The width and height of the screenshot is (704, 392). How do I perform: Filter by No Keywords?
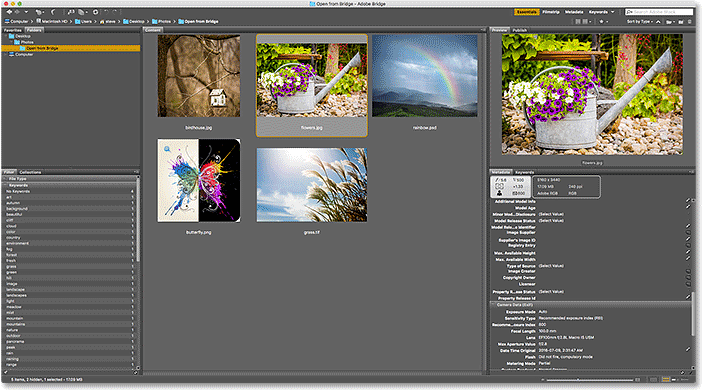pos(70,191)
